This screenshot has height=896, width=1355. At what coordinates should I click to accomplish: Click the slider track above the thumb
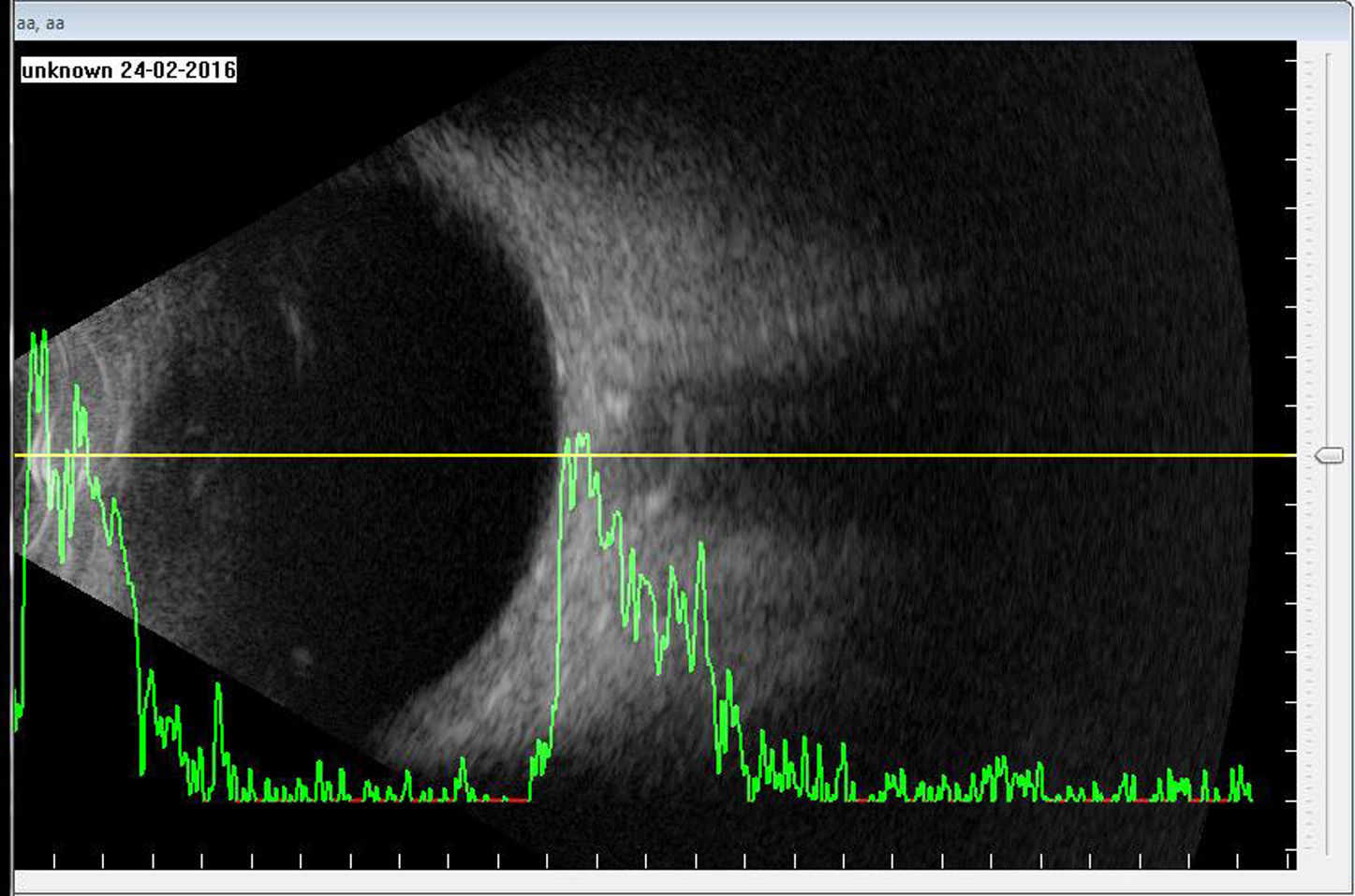[x=1328, y=234]
